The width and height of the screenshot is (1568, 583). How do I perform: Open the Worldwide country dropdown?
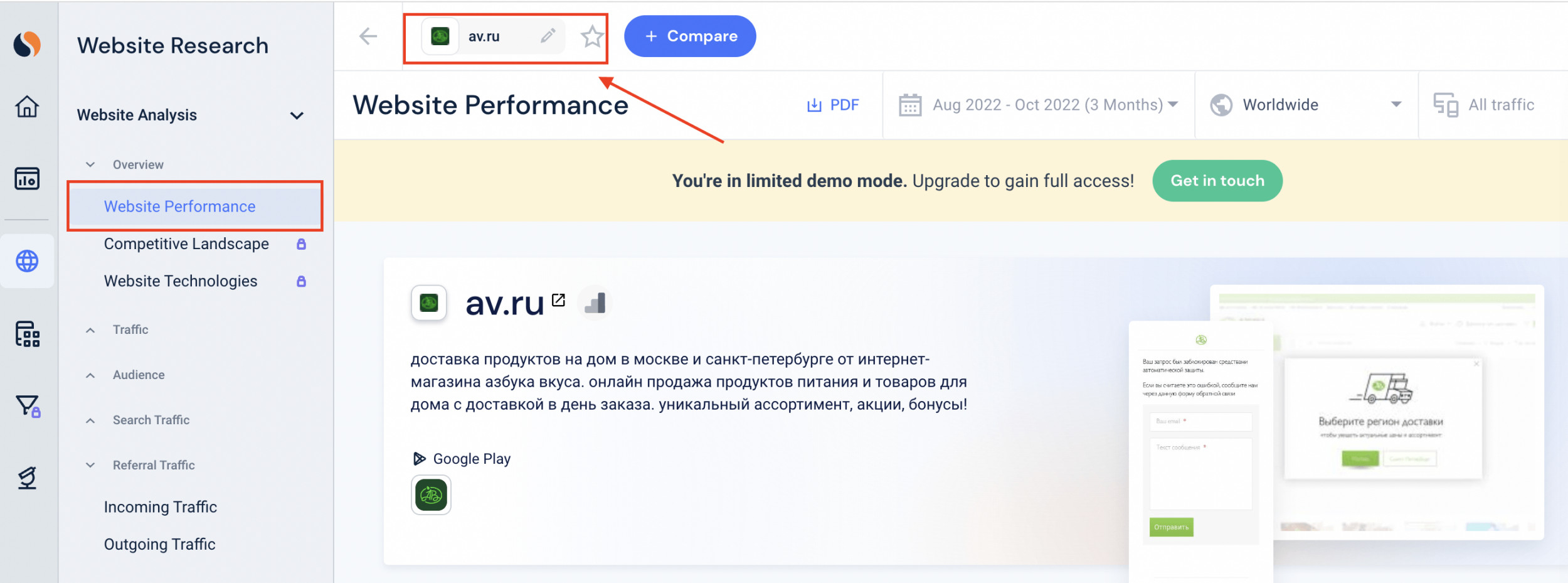(x=1306, y=105)
